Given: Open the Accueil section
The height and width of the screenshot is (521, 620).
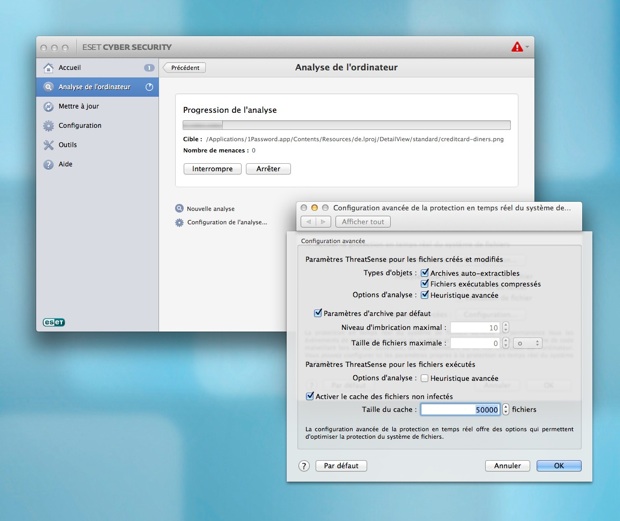Looking at the screenshot, I should (x=97, y=68).
